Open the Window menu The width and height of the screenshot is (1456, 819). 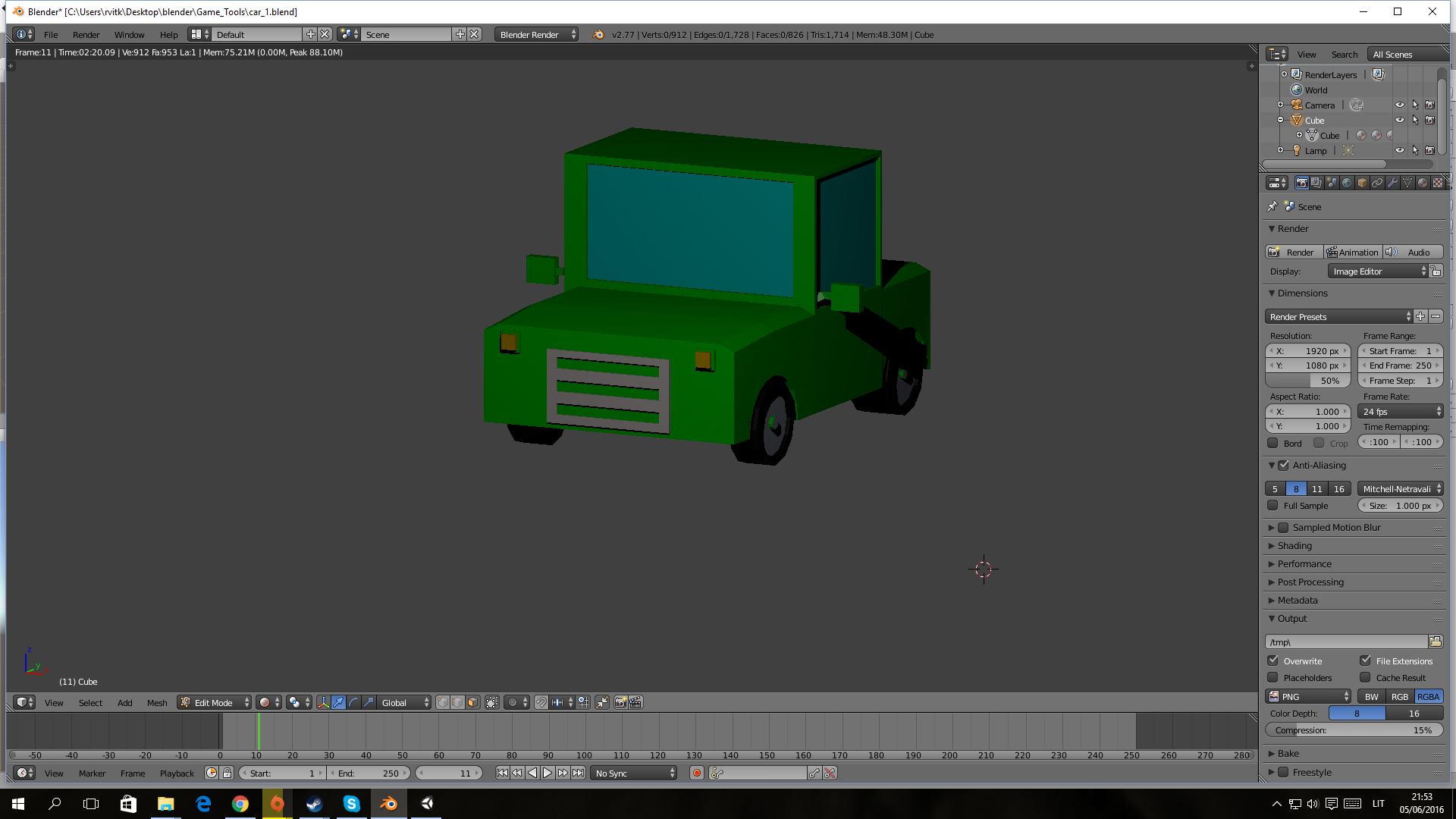click(x=129, y=34)
